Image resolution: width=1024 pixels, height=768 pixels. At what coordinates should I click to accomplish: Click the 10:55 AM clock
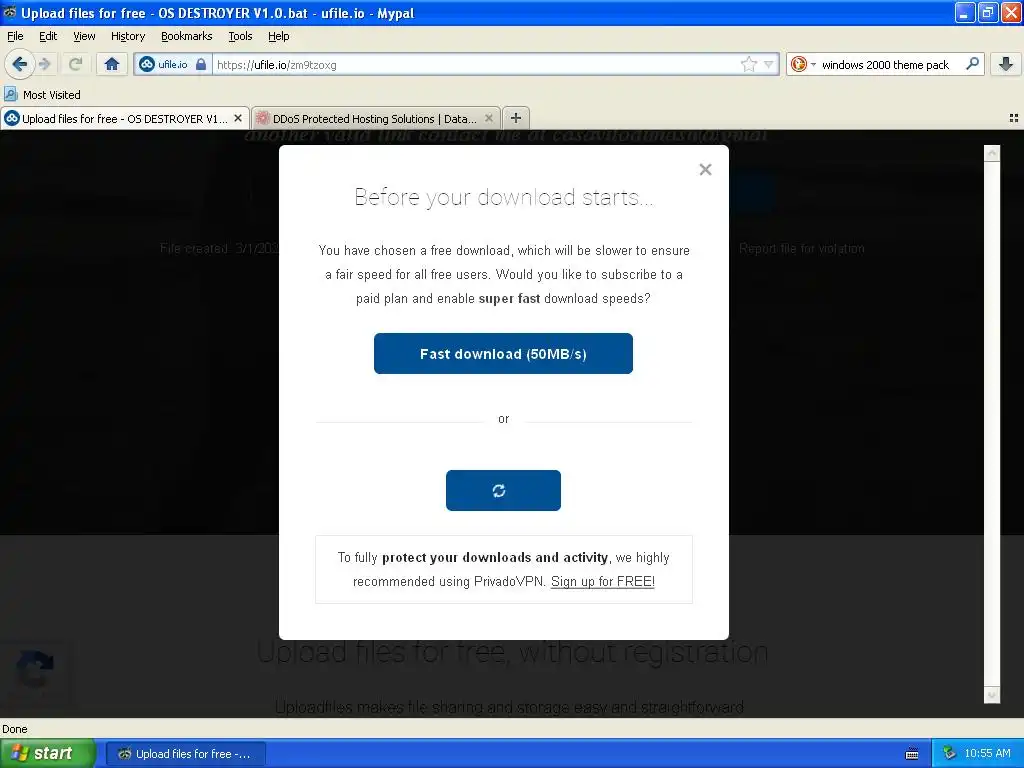[x=987, y=754]
